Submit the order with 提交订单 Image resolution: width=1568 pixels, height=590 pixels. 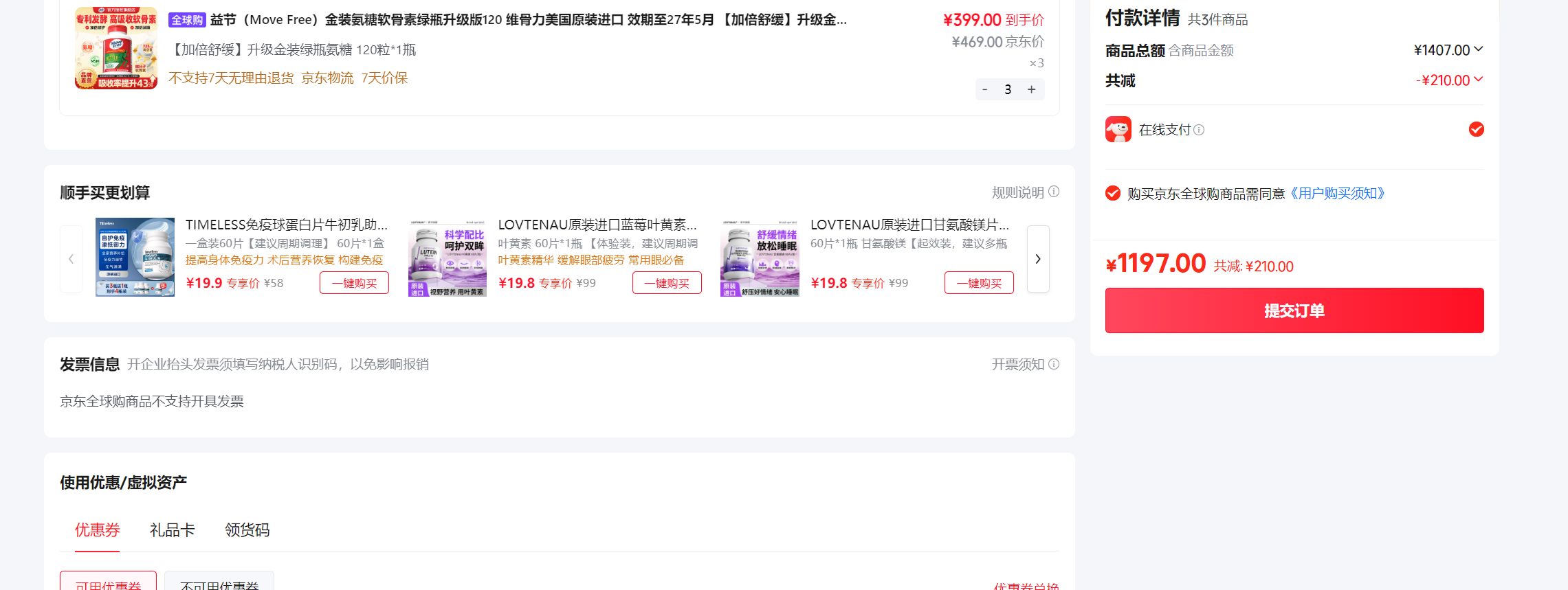1294,310
